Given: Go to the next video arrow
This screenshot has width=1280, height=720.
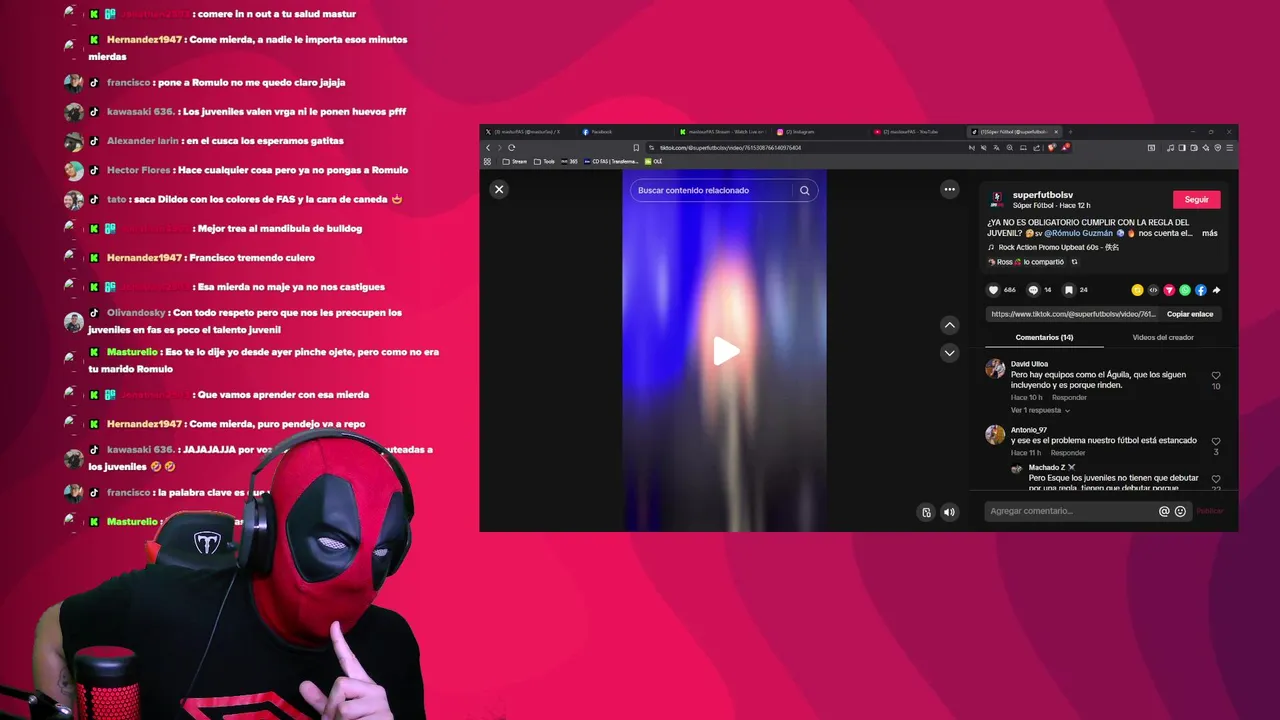Looking at the screenshot, I should (x=950, y=352).
